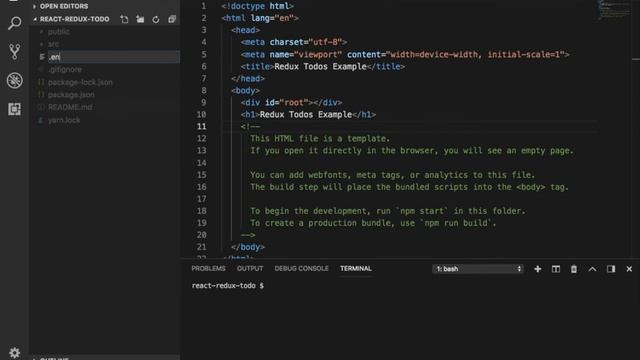The height and width of the screenshot is (360, 640).
Task: Open package.json file
Action: pos(71,95)
